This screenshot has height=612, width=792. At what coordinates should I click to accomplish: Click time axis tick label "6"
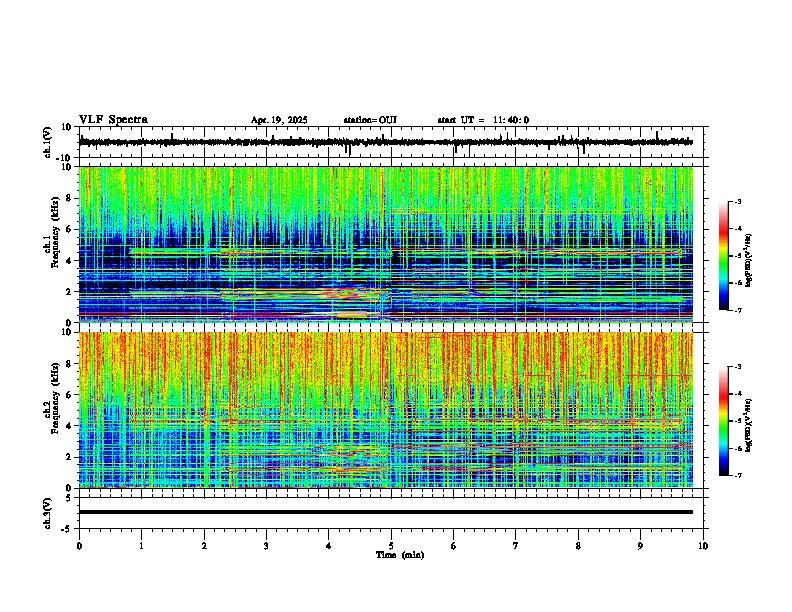coord(454,546)
